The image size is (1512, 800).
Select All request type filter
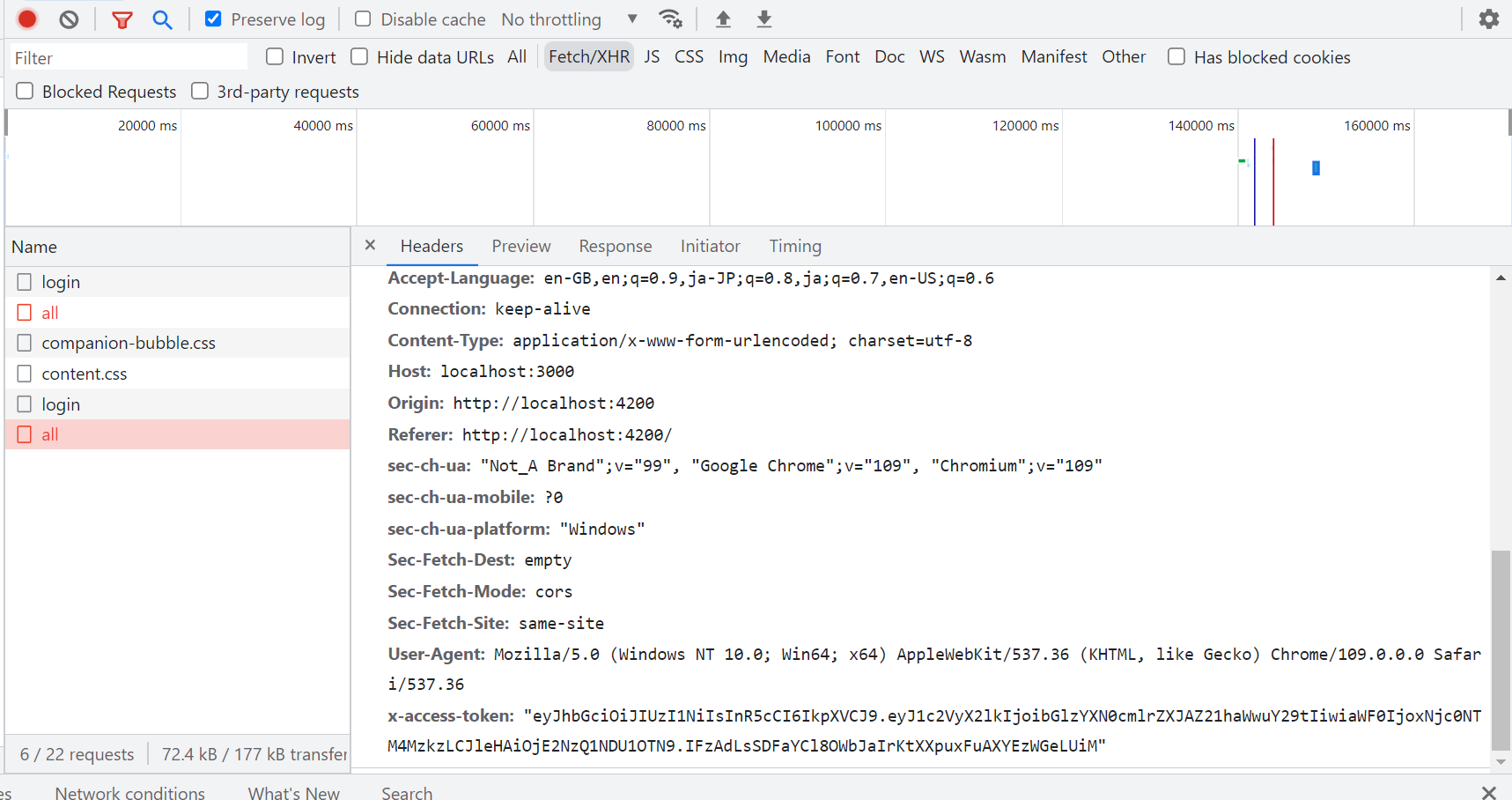pyautogui.click(x=517, y=56)
